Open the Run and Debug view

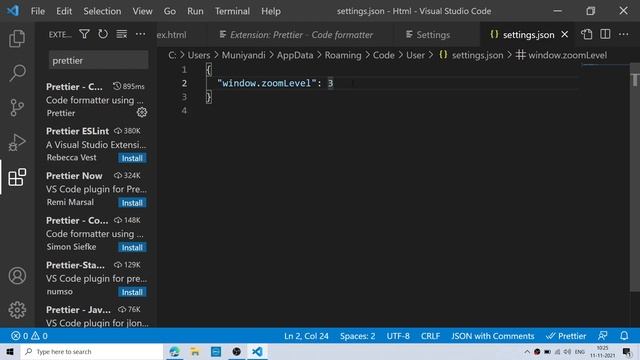click(17, 142)
